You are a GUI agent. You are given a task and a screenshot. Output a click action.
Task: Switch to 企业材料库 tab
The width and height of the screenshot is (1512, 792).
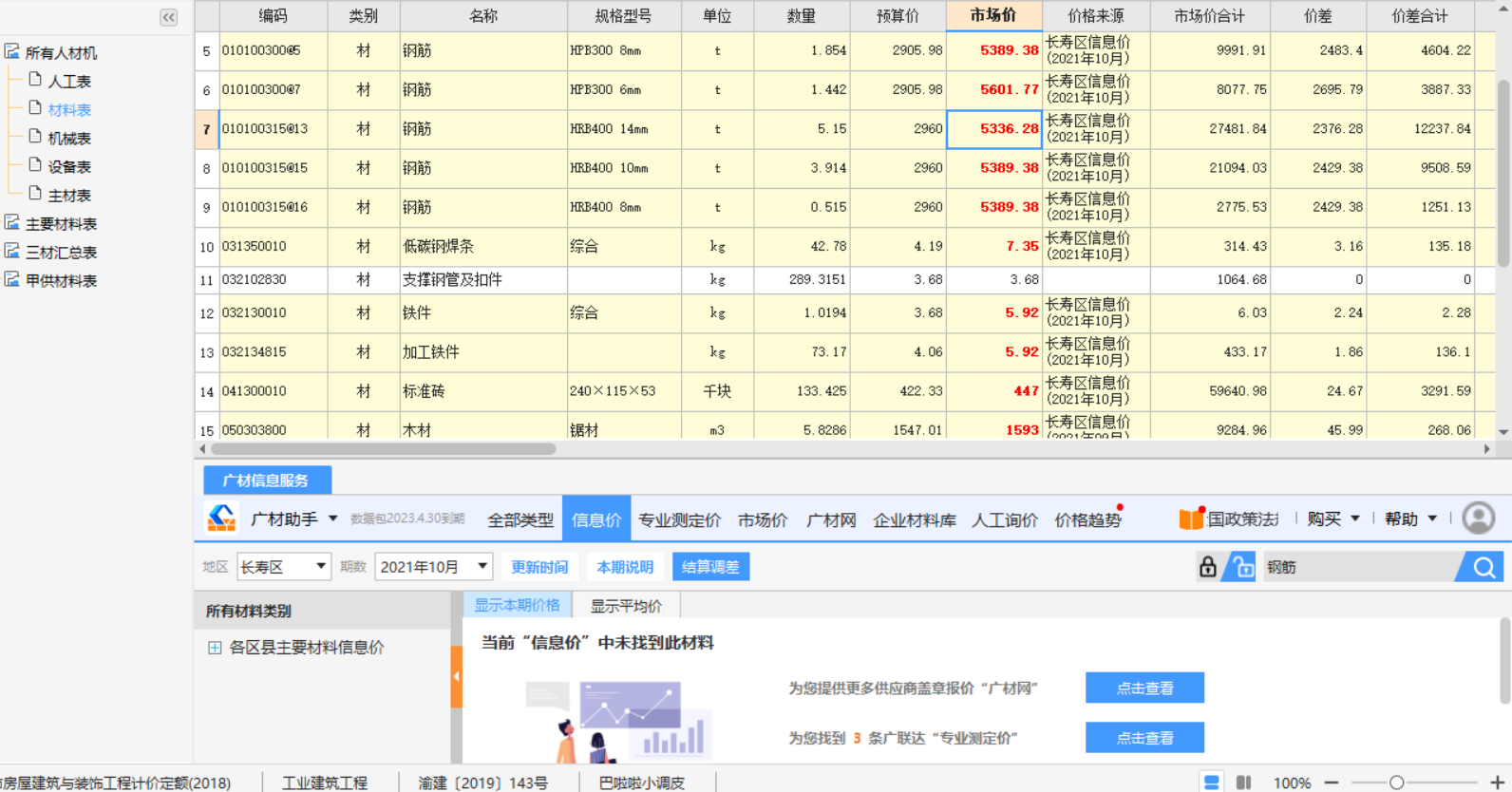[x=915, y=519]
